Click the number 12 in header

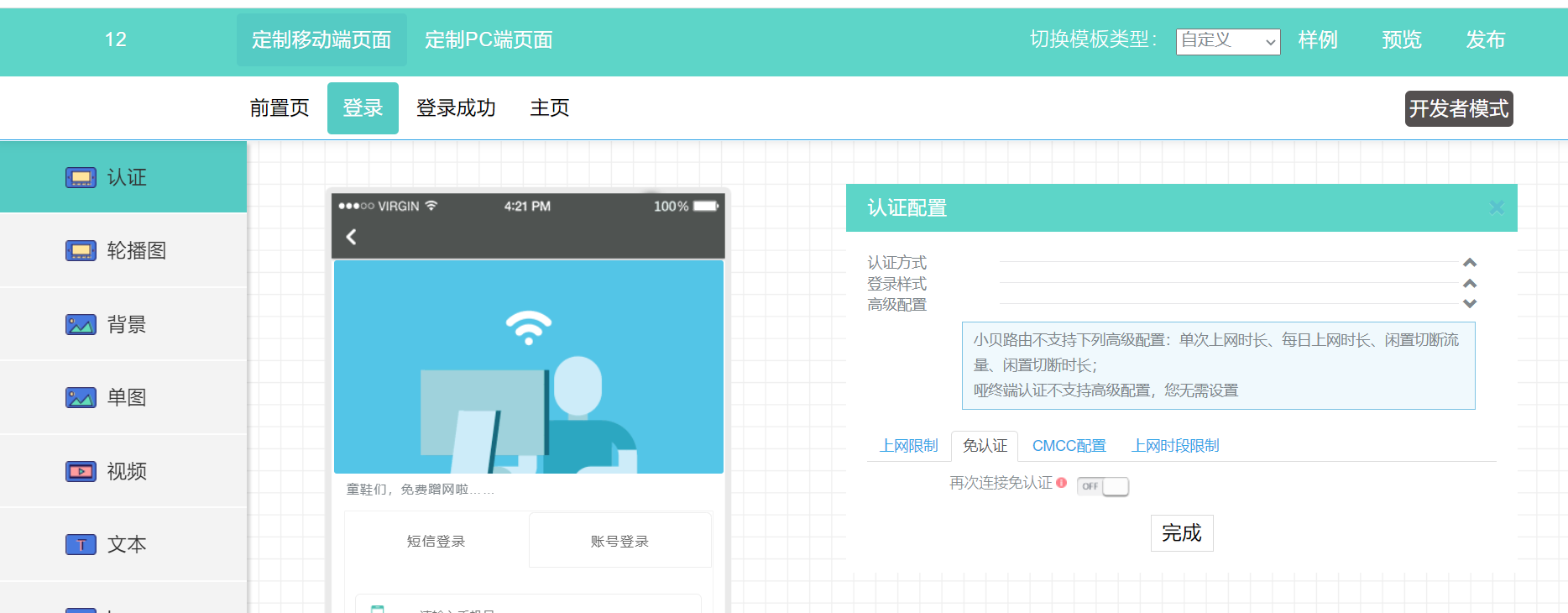point(116,39)
